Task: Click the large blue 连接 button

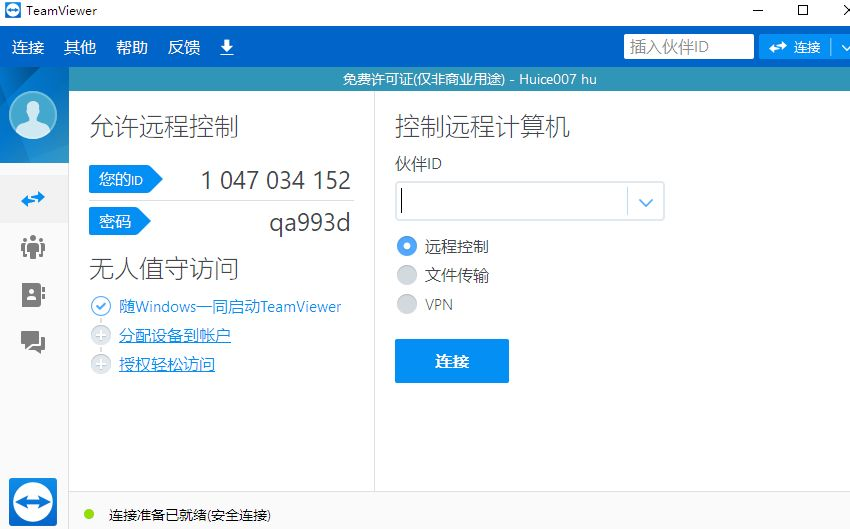Action: (x=452, y=361)
